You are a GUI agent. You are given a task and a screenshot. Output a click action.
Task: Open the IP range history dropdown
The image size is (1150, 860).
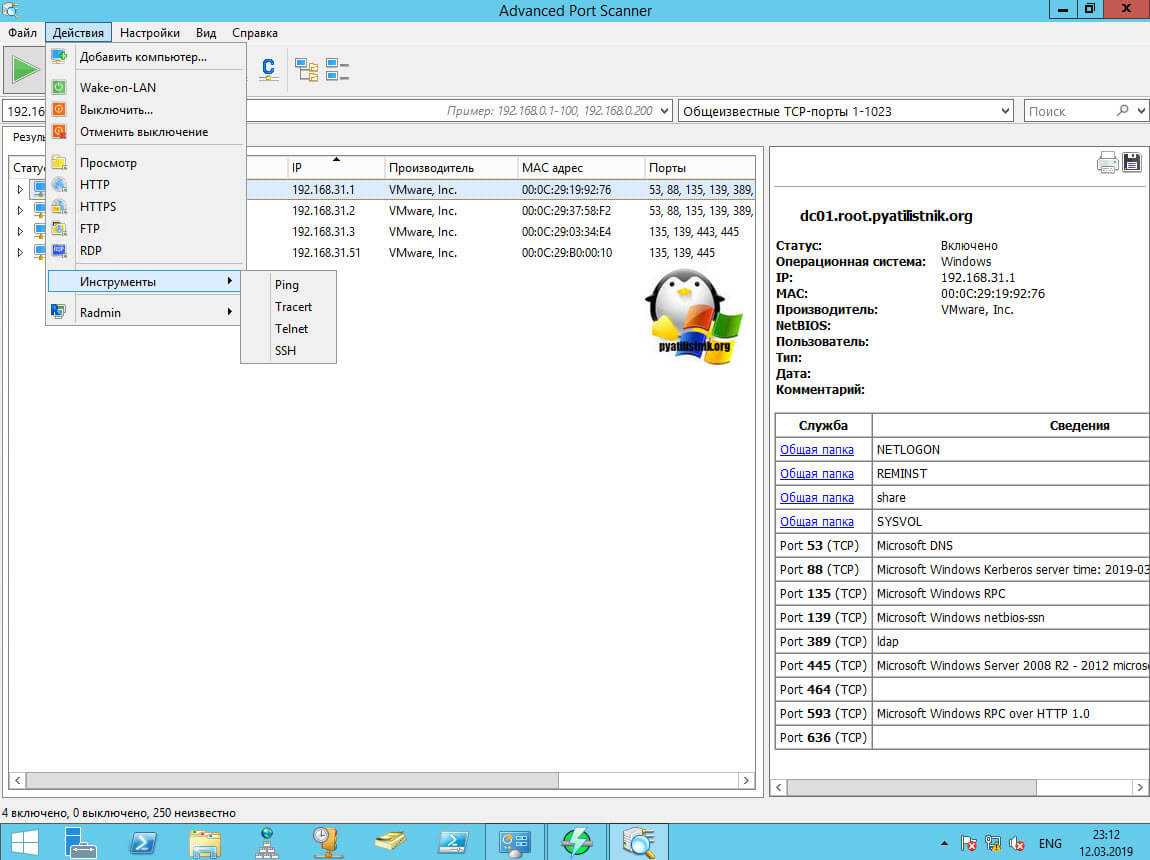(666, 111)
